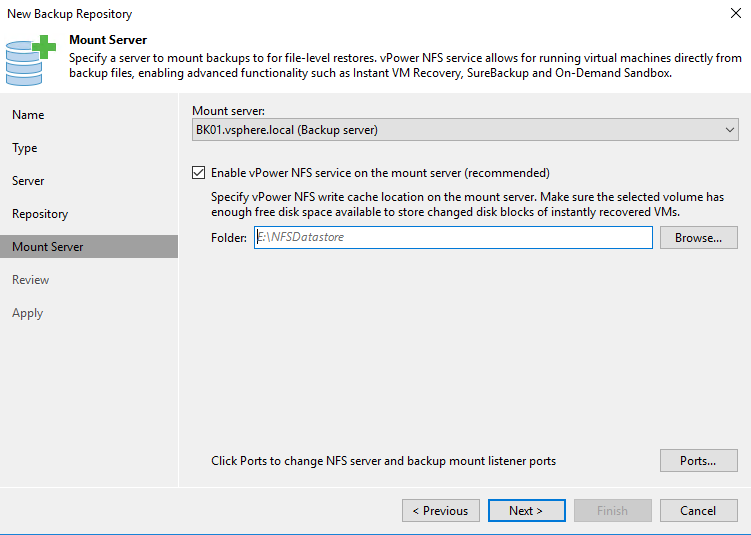The width and height of the screenshot is (751, 535).
Task: Open the Review step
Action: (x=31, y=280)
